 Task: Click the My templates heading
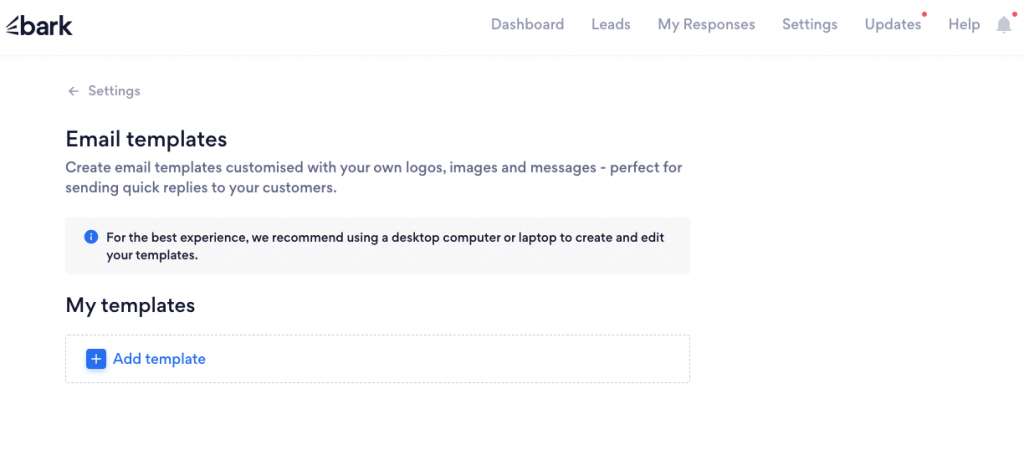(130, 305)
